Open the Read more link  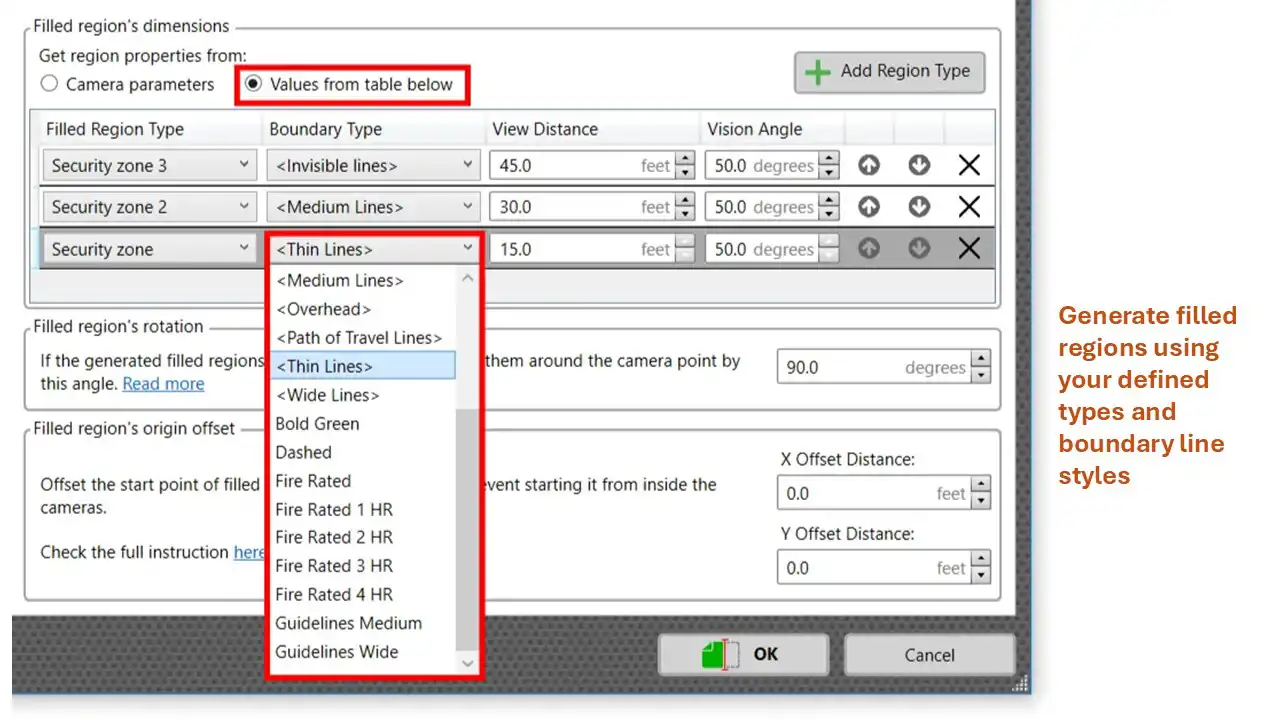(163, 384)
